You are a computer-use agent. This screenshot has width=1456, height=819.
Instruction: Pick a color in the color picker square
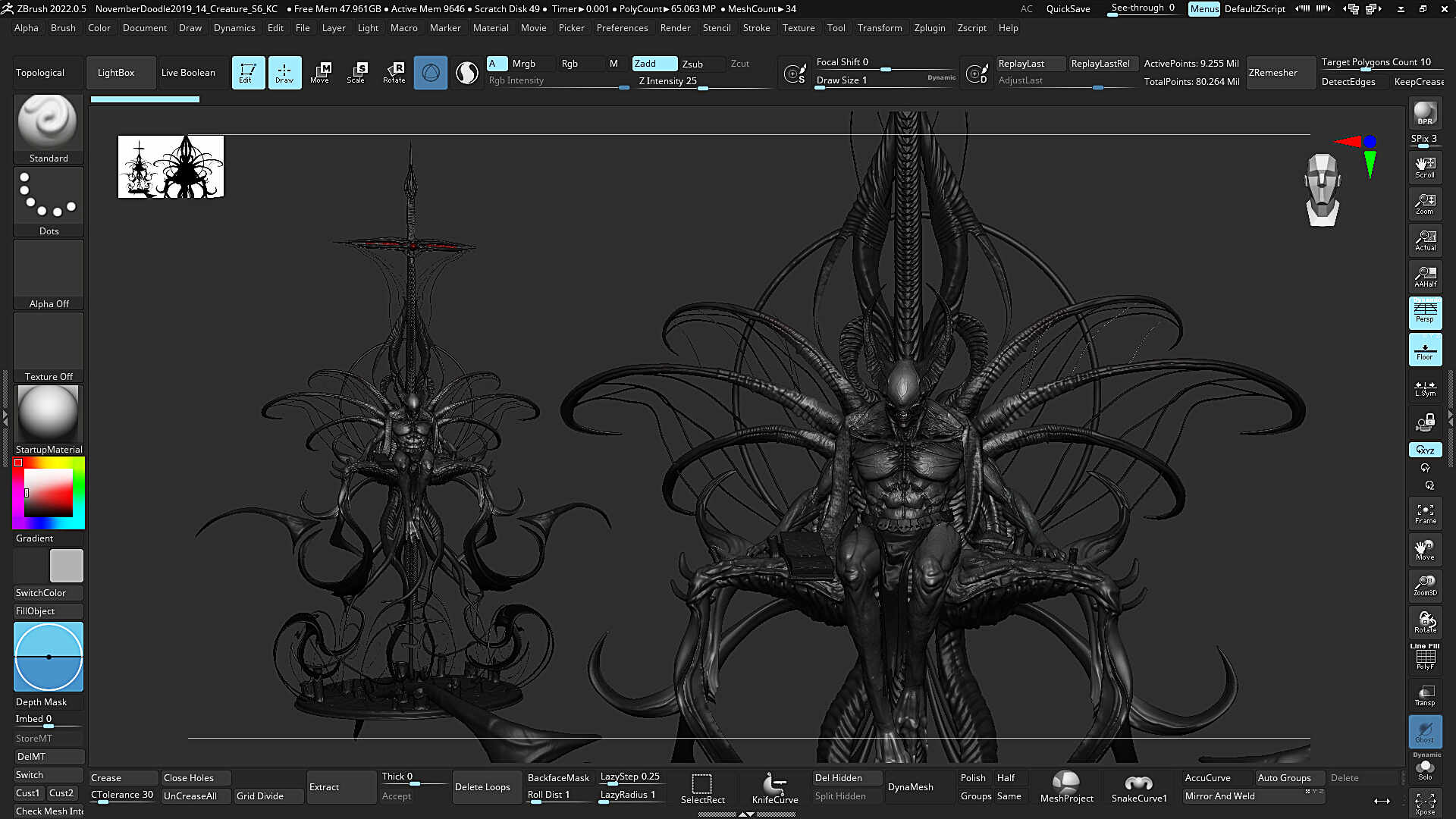click(x=49, y=493)
